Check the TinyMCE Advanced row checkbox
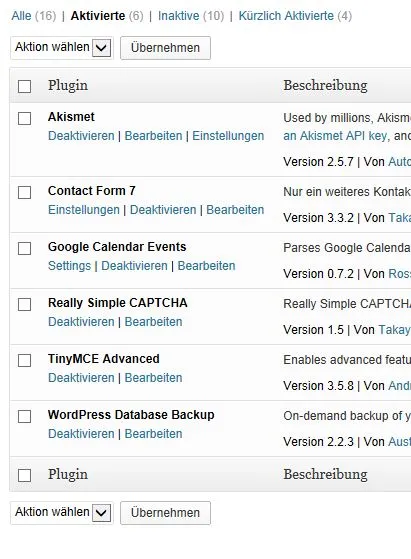This screenshot has width=411, height=559. click(x=25, y=360)
